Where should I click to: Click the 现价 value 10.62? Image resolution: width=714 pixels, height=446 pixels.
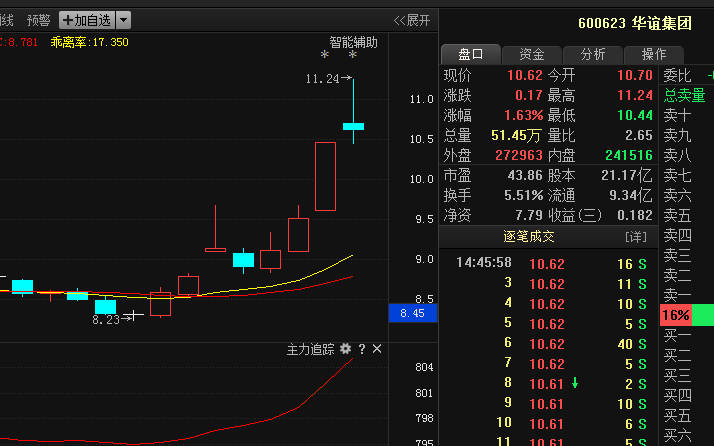click(525, 75)
